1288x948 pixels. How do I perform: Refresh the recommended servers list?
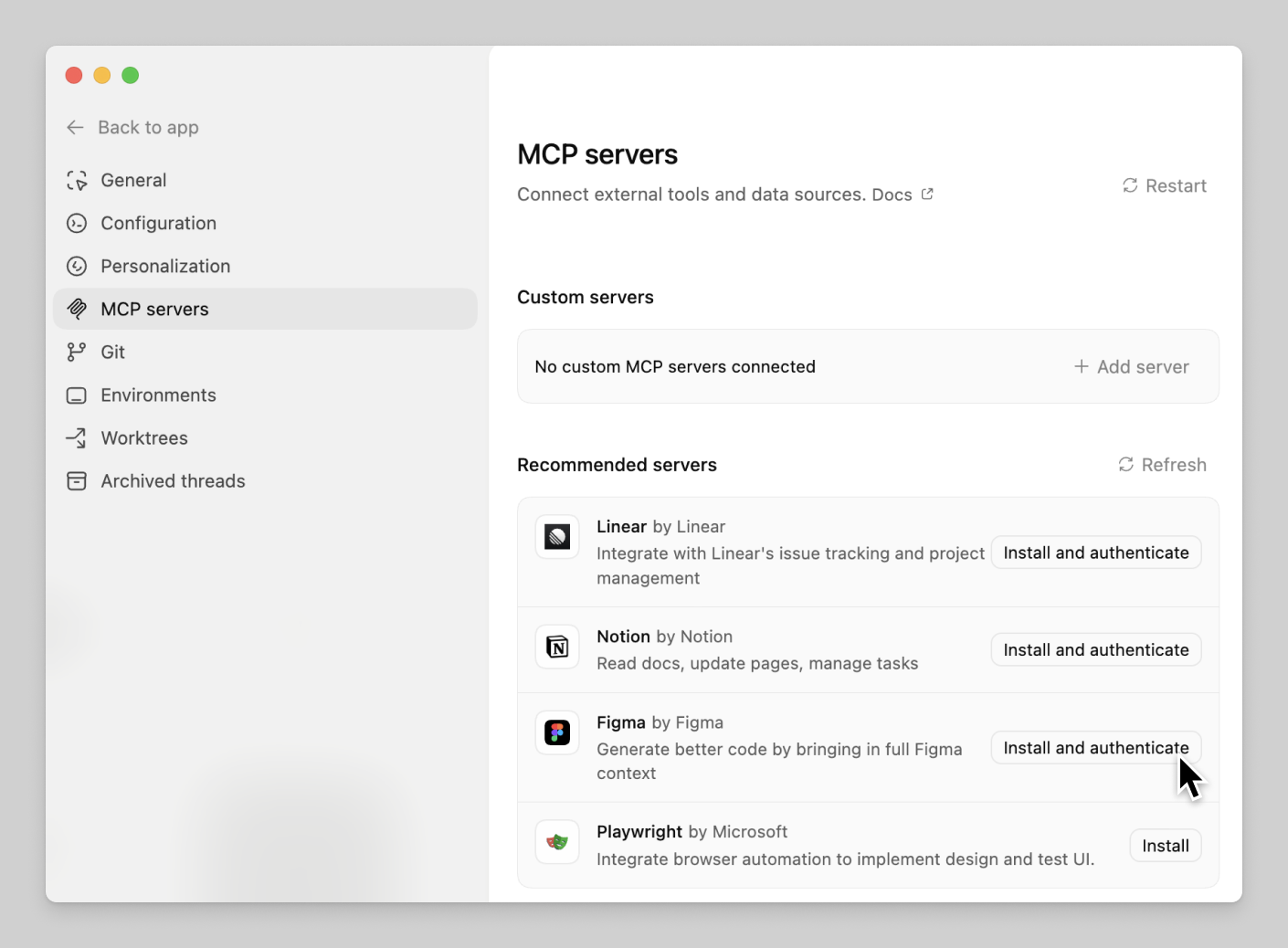coord(1162,464)
